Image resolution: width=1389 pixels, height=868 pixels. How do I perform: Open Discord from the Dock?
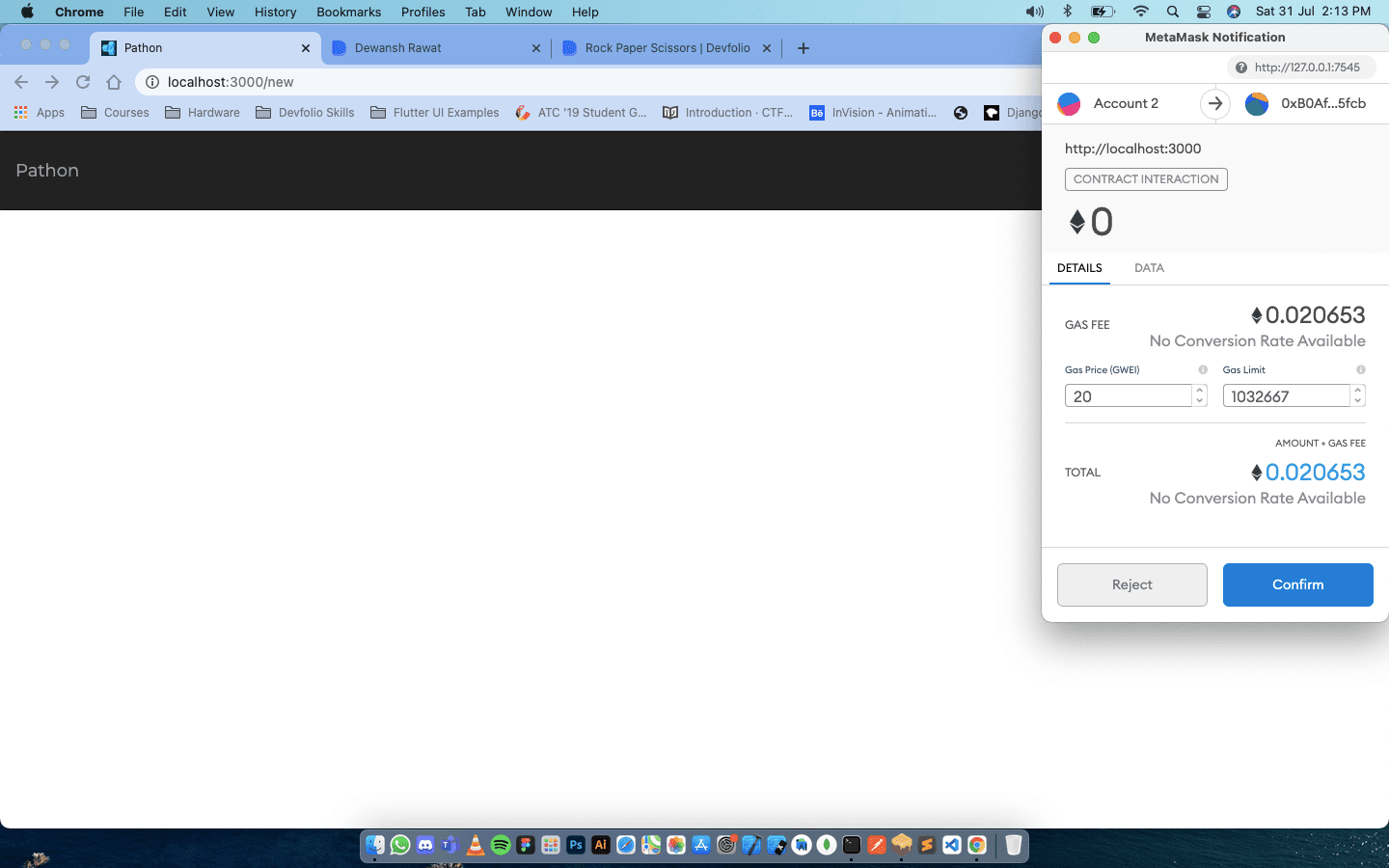tap(425, 845)
